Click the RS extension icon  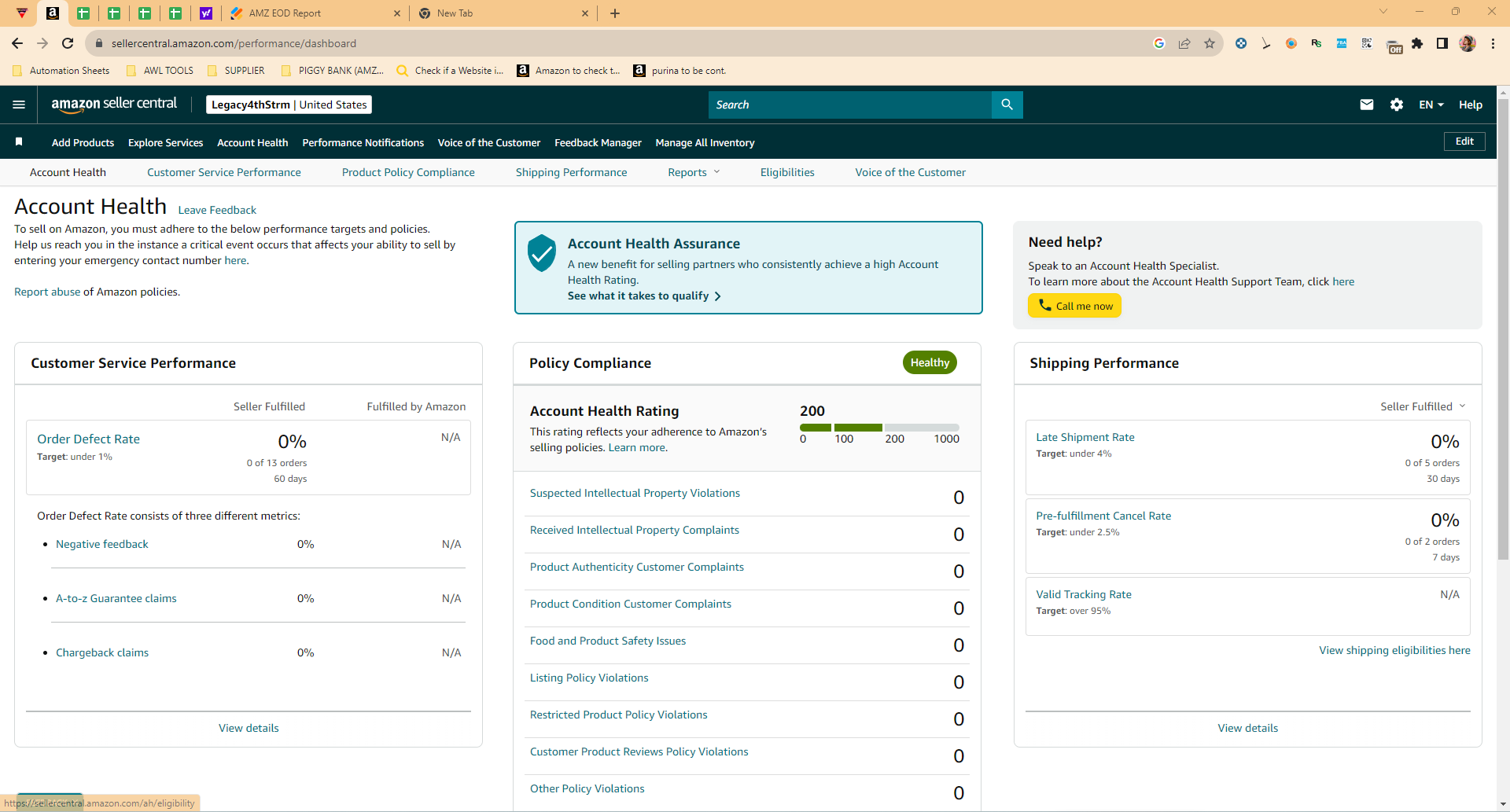(1317, 43)
